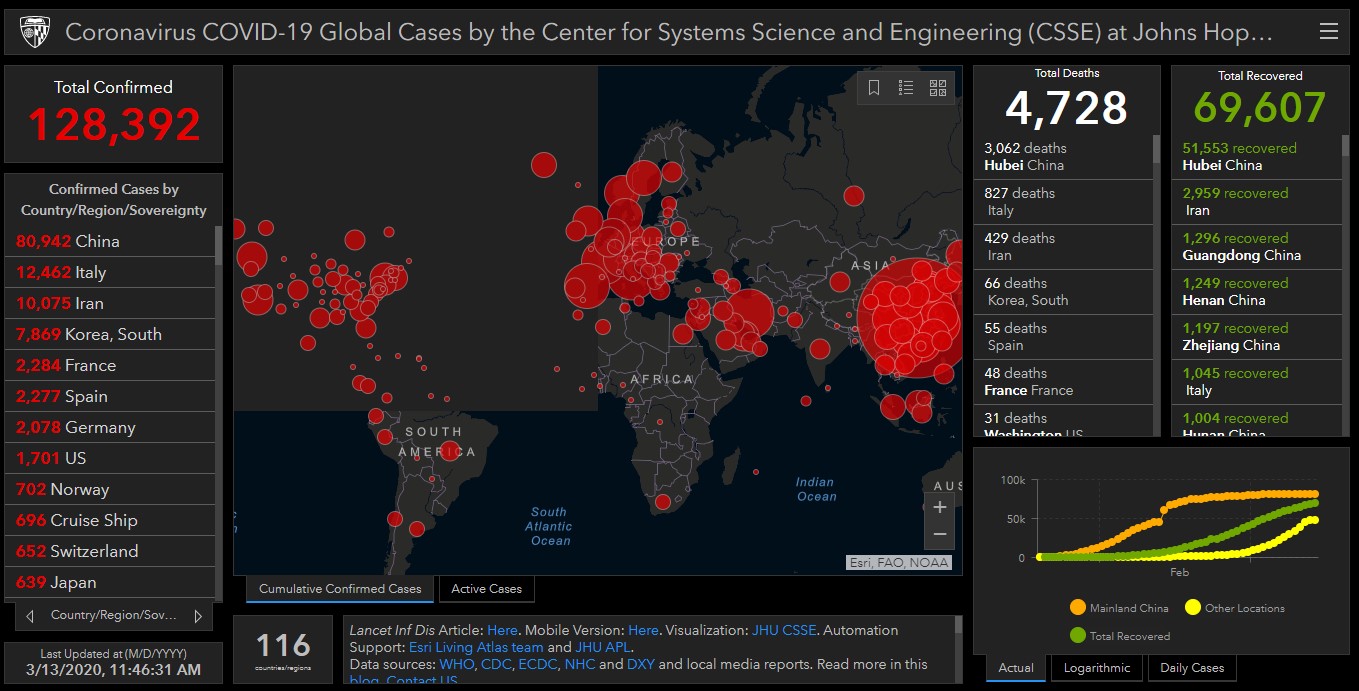
Task: Select the Logarithmic chart tab
Action: [1097, 668]
